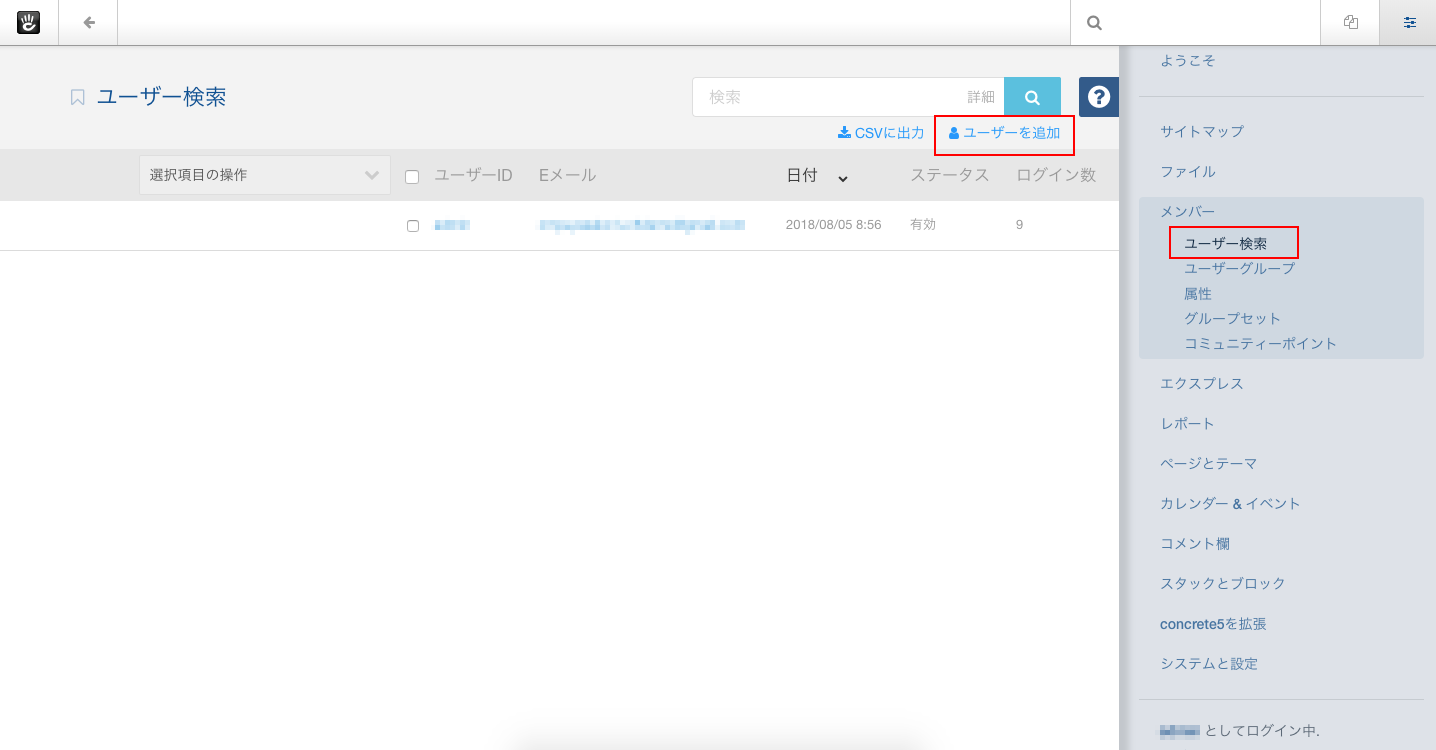Click the bookmark icon beside ユーザー検索 title

pyautogui.click(x=77, y=97)
